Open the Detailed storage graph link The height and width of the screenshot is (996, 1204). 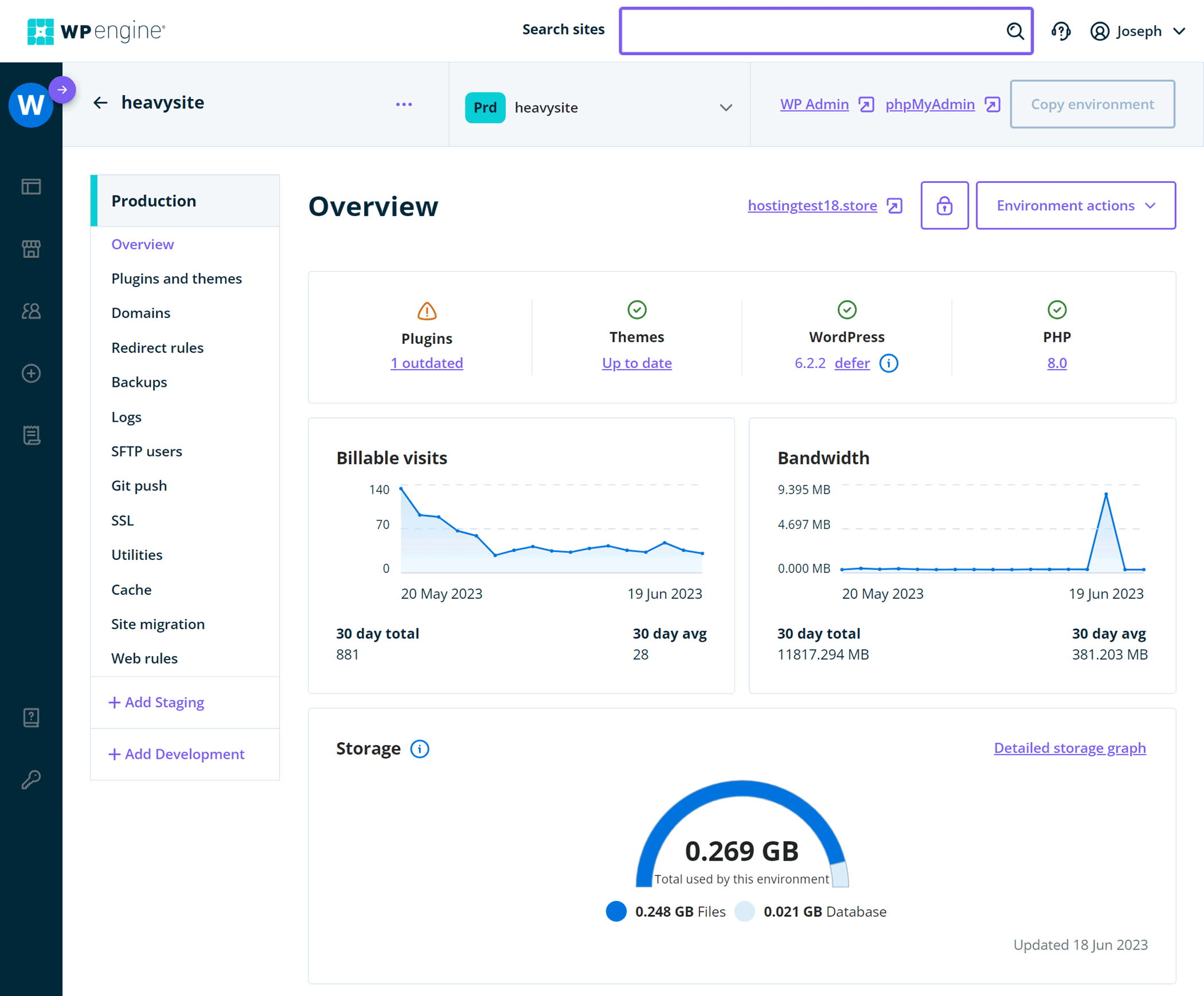click(1069, 748)
